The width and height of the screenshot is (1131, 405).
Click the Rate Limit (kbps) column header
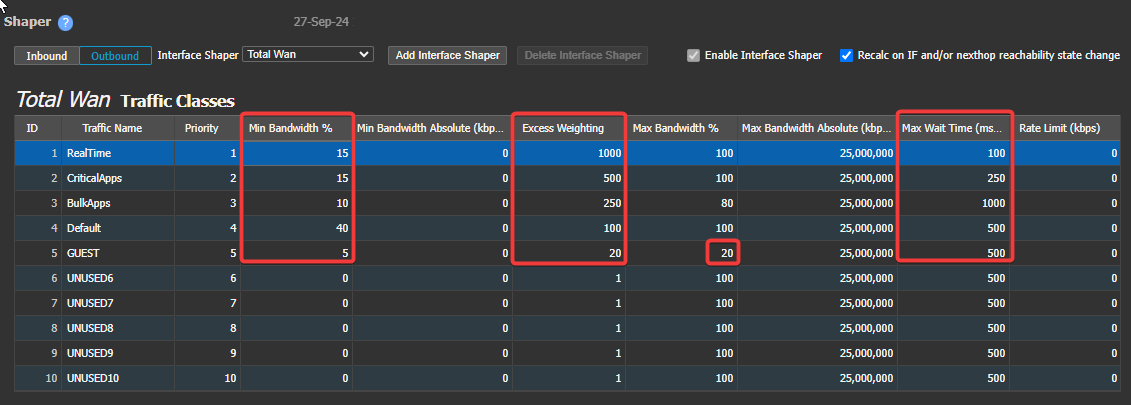(x=1065, y=129)
